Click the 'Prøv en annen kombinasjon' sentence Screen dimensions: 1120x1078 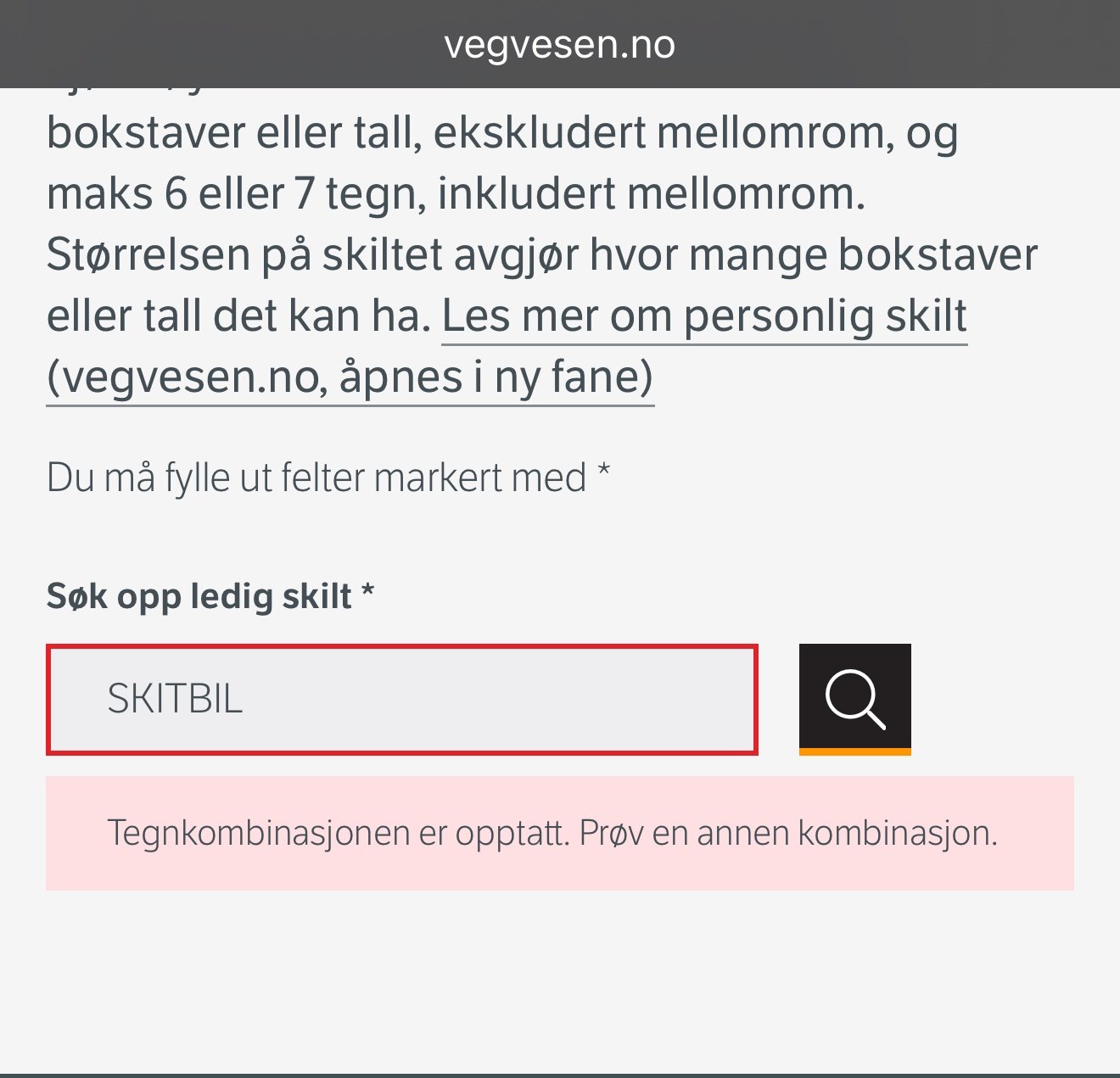tap(788, 835)
